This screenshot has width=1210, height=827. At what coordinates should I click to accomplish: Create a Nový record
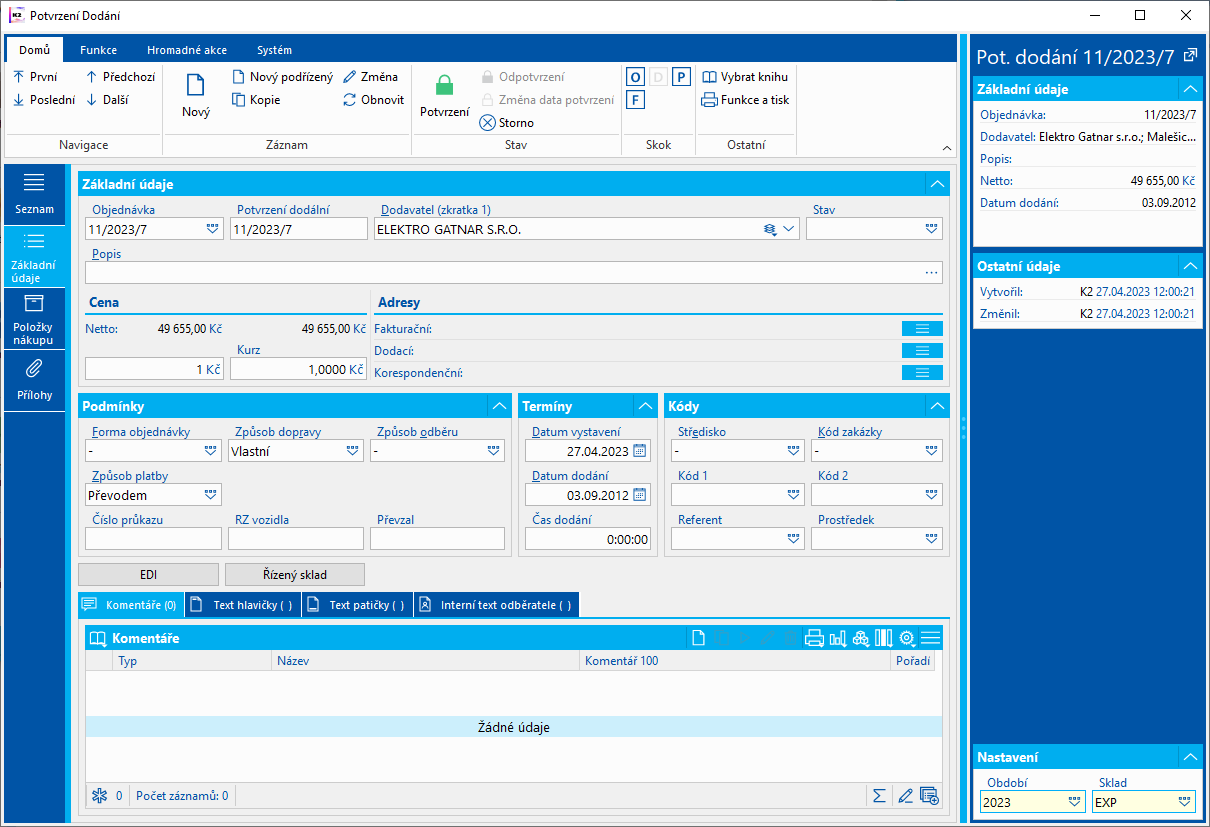pos(196,96)
